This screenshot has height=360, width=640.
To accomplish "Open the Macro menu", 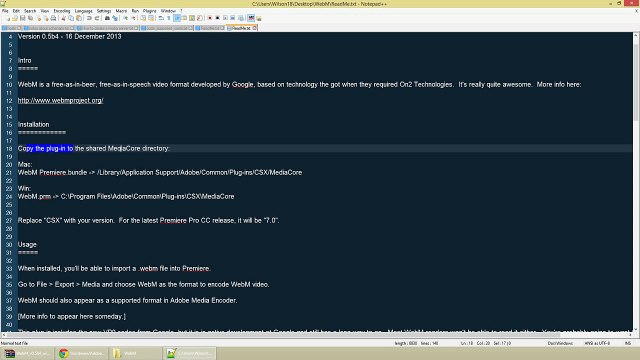I will [x=121, y=11].
